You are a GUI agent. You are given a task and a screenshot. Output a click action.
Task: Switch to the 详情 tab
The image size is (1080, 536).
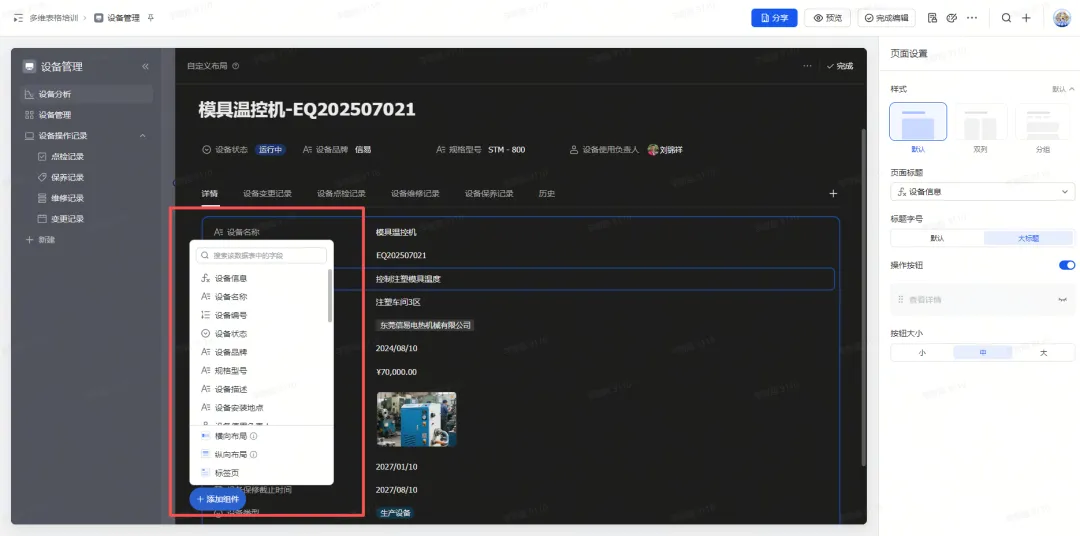click(209, 194)
